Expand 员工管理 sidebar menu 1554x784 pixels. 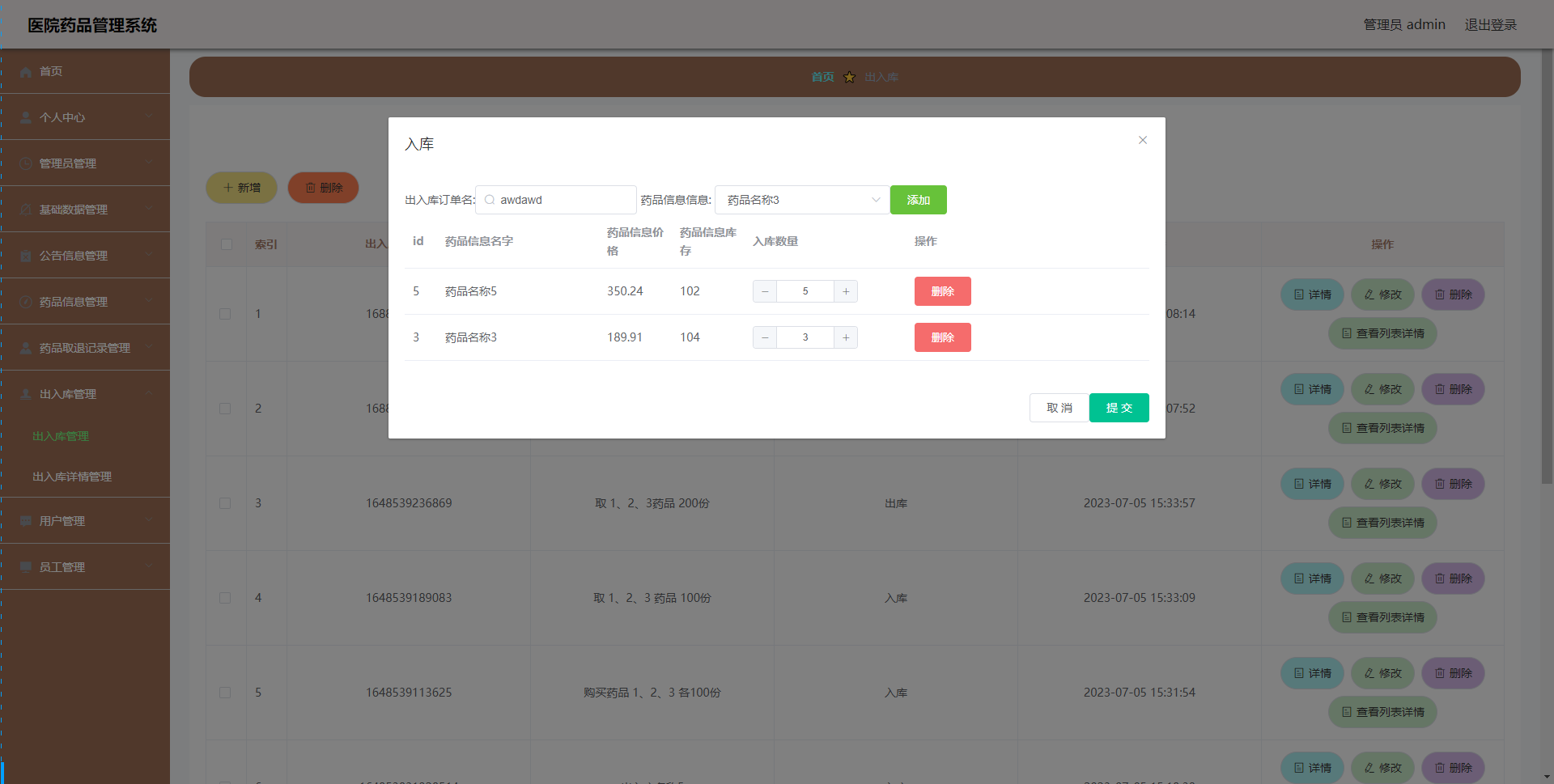pyautogui.click(x=85, y=567)
